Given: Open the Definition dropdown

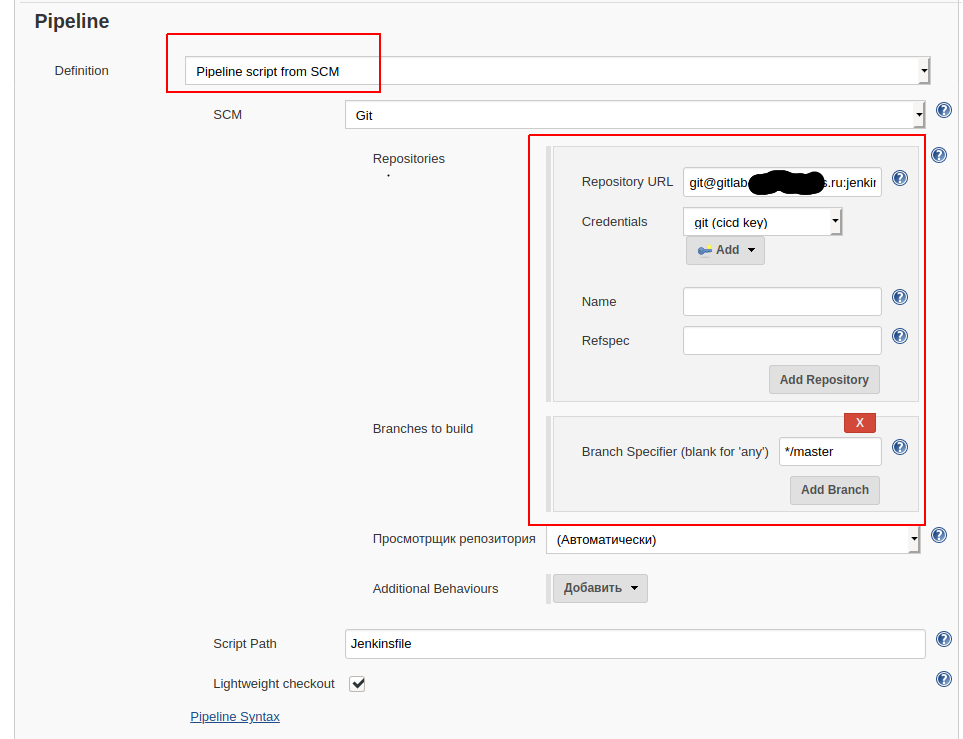Looking at the screenshot, I should [x=557, y=71].
